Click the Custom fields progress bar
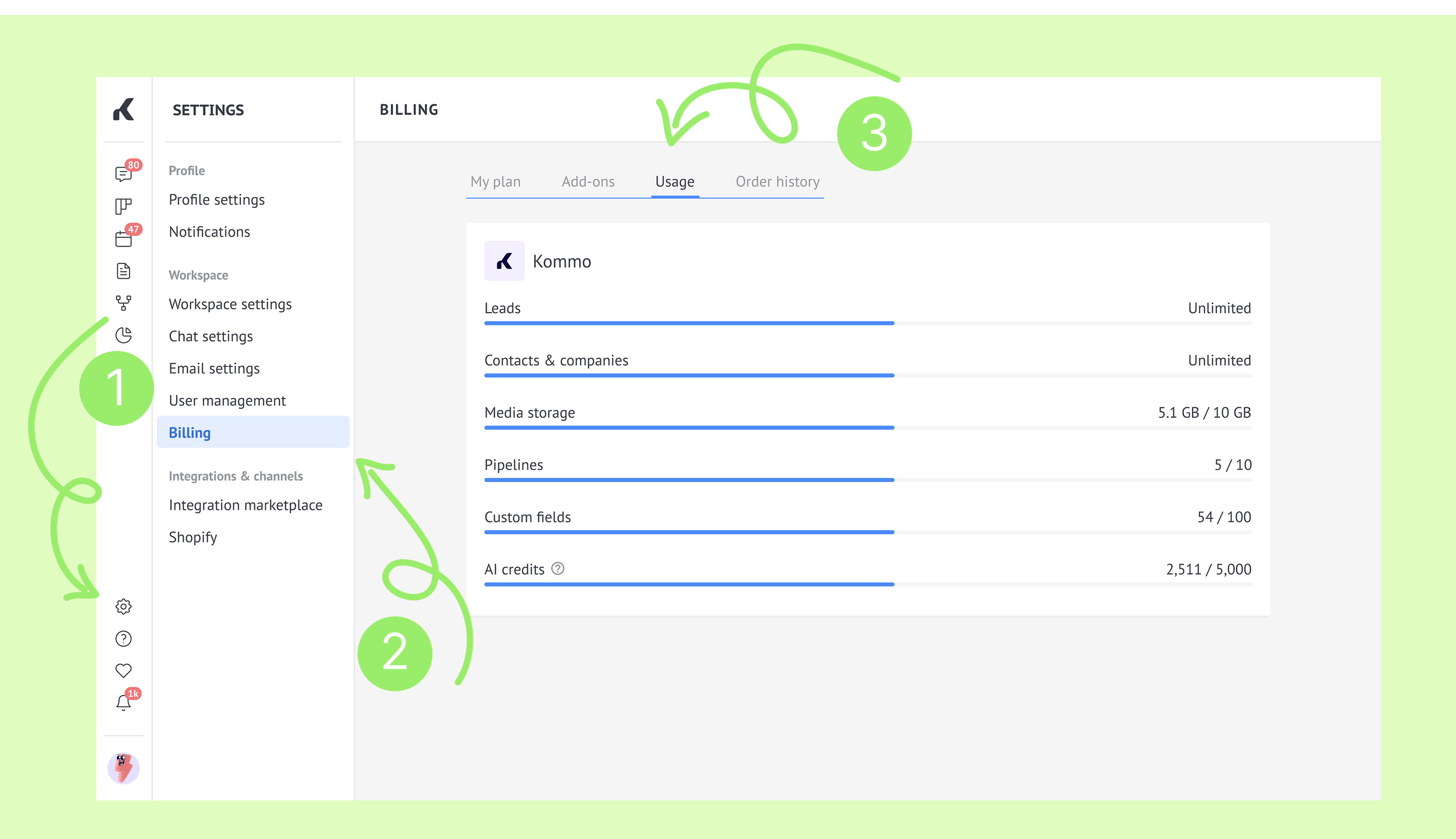 pyautogui.click(x=868, y=532)
